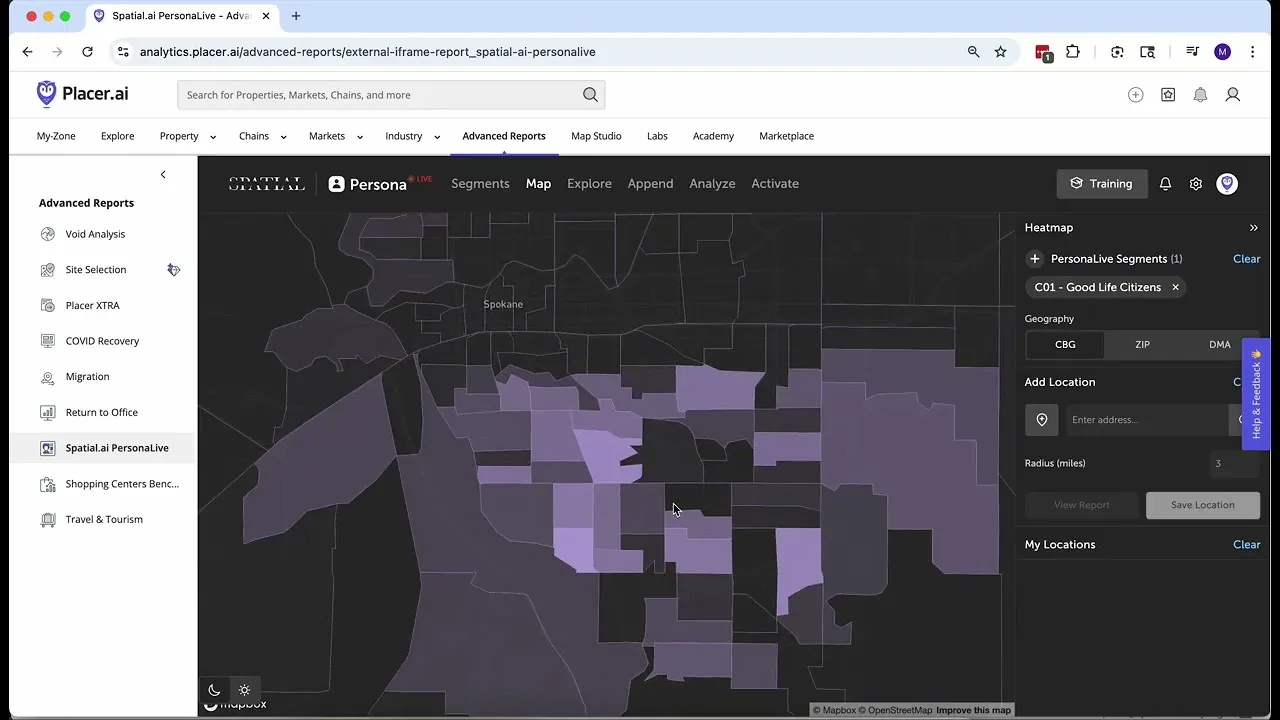Clear the PersonaLive Segments
The height and width of the screenshot is (720, 1280).
(1246, 259)
